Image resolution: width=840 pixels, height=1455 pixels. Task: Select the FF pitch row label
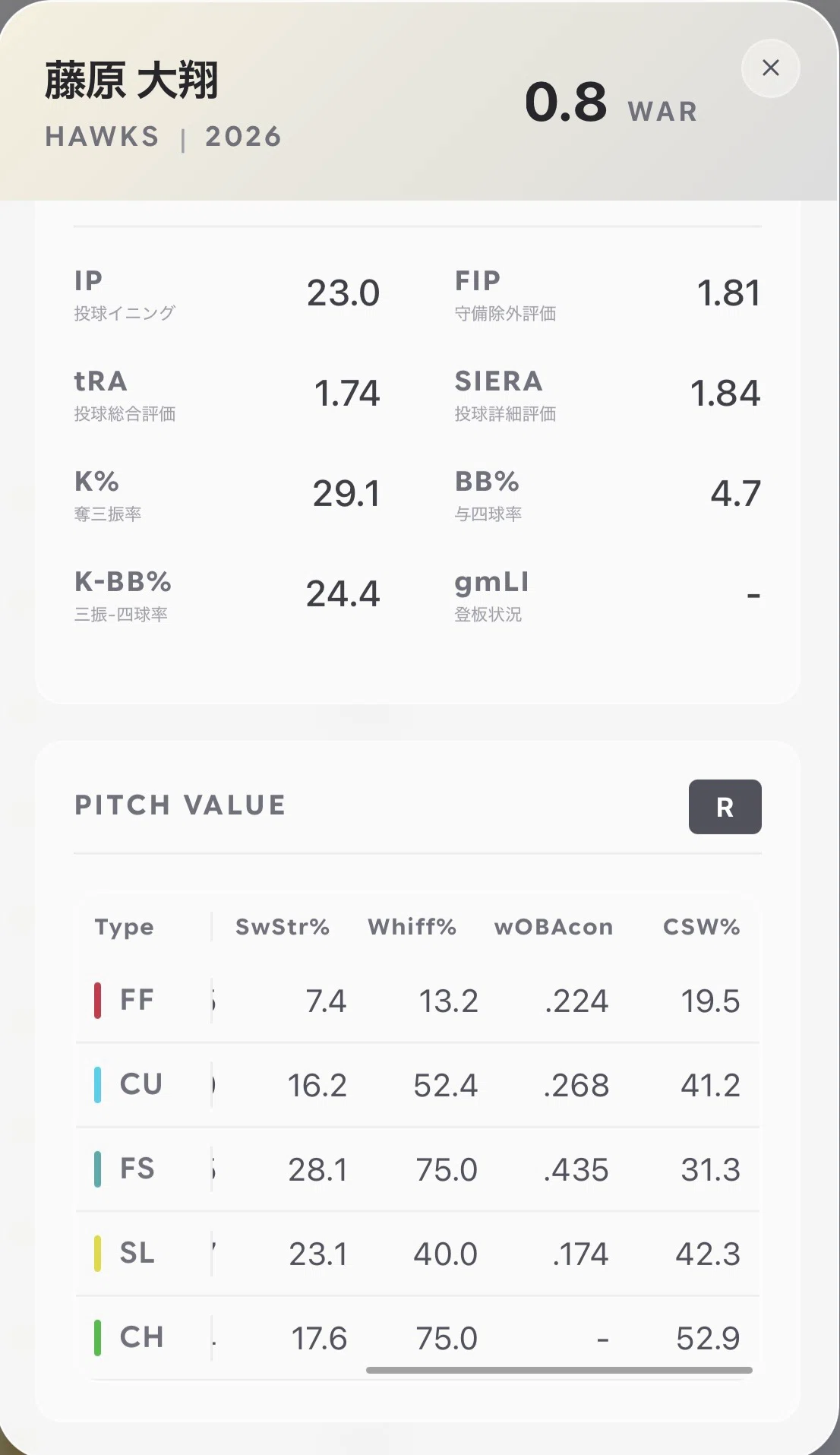(x=137, y=1000)
